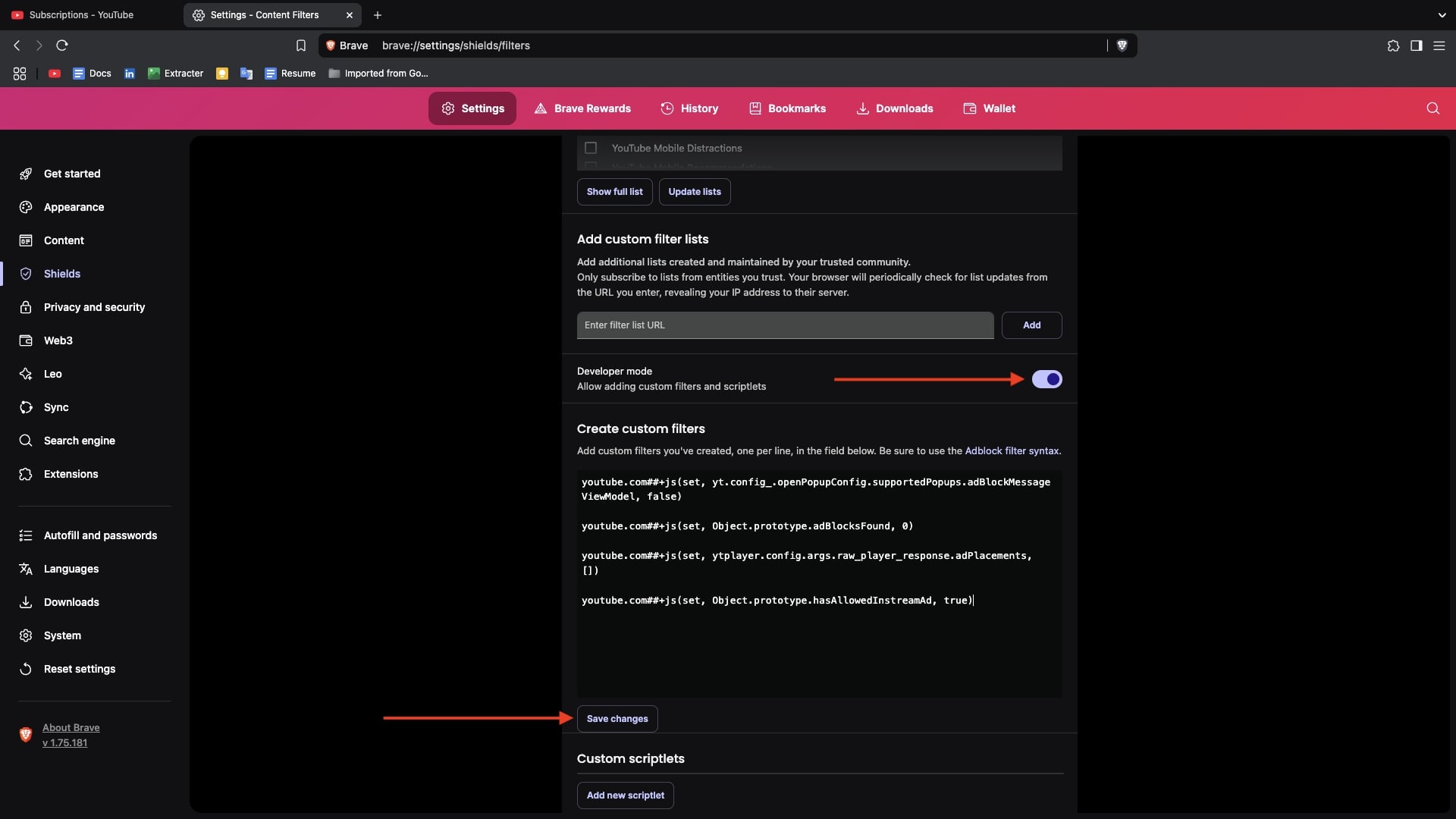This screenshot has width=1456, height=819.
Task: Expand the tab list chevron
Action: 1441,15
